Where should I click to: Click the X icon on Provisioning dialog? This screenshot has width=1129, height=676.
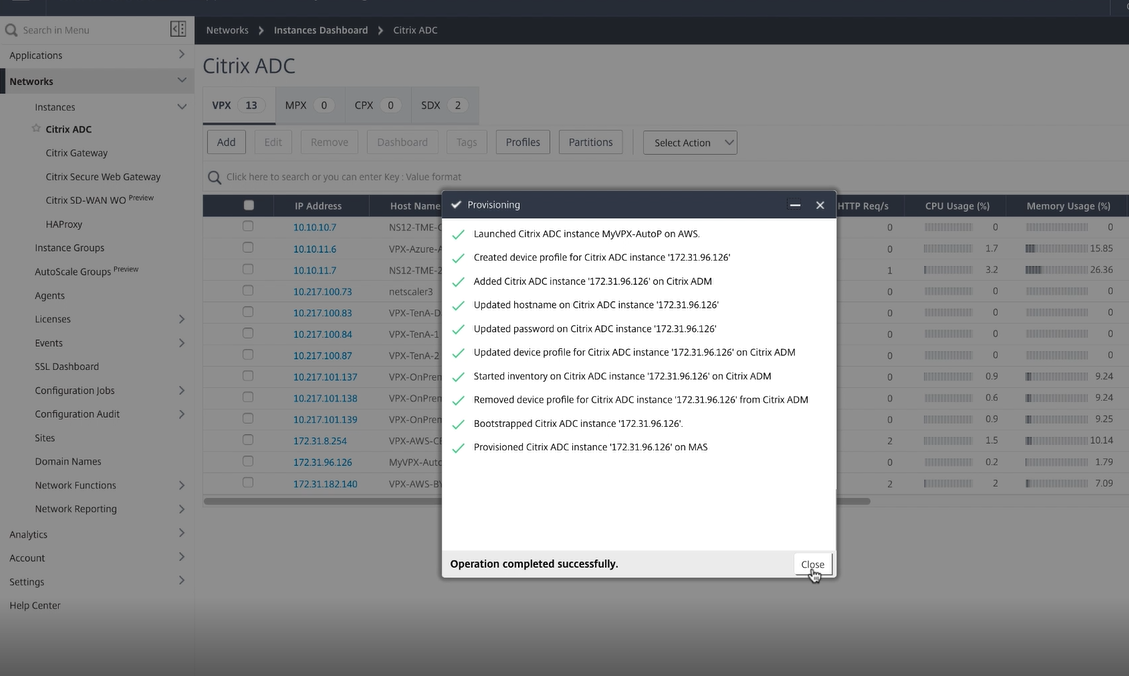pyautogui.click(x=820, y=205)
